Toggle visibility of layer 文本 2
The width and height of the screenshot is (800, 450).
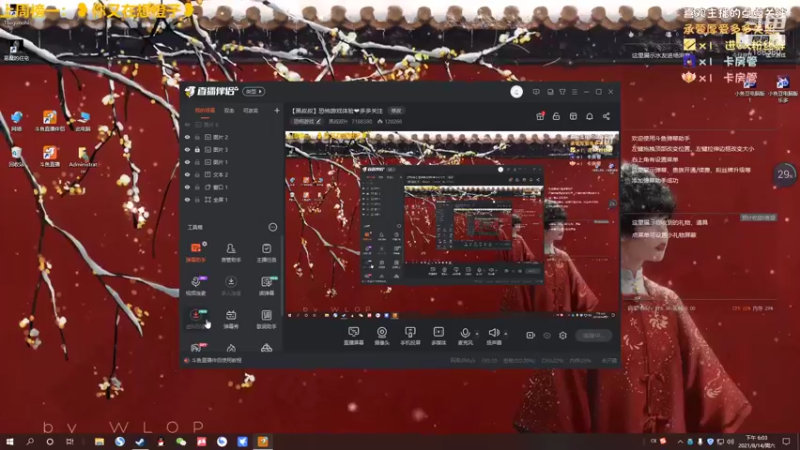[187, 174]
